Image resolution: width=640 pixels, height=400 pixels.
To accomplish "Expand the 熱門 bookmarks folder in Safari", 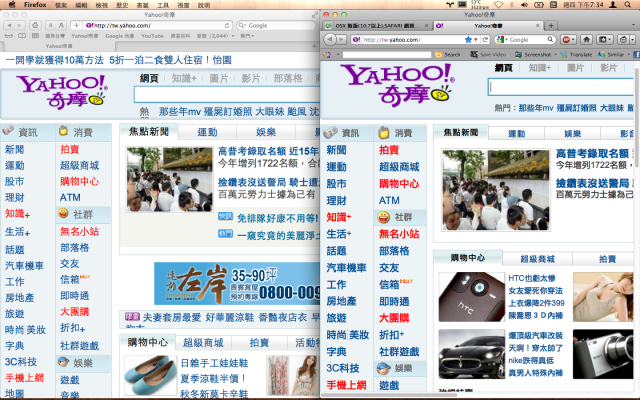I will click(247, 36).
